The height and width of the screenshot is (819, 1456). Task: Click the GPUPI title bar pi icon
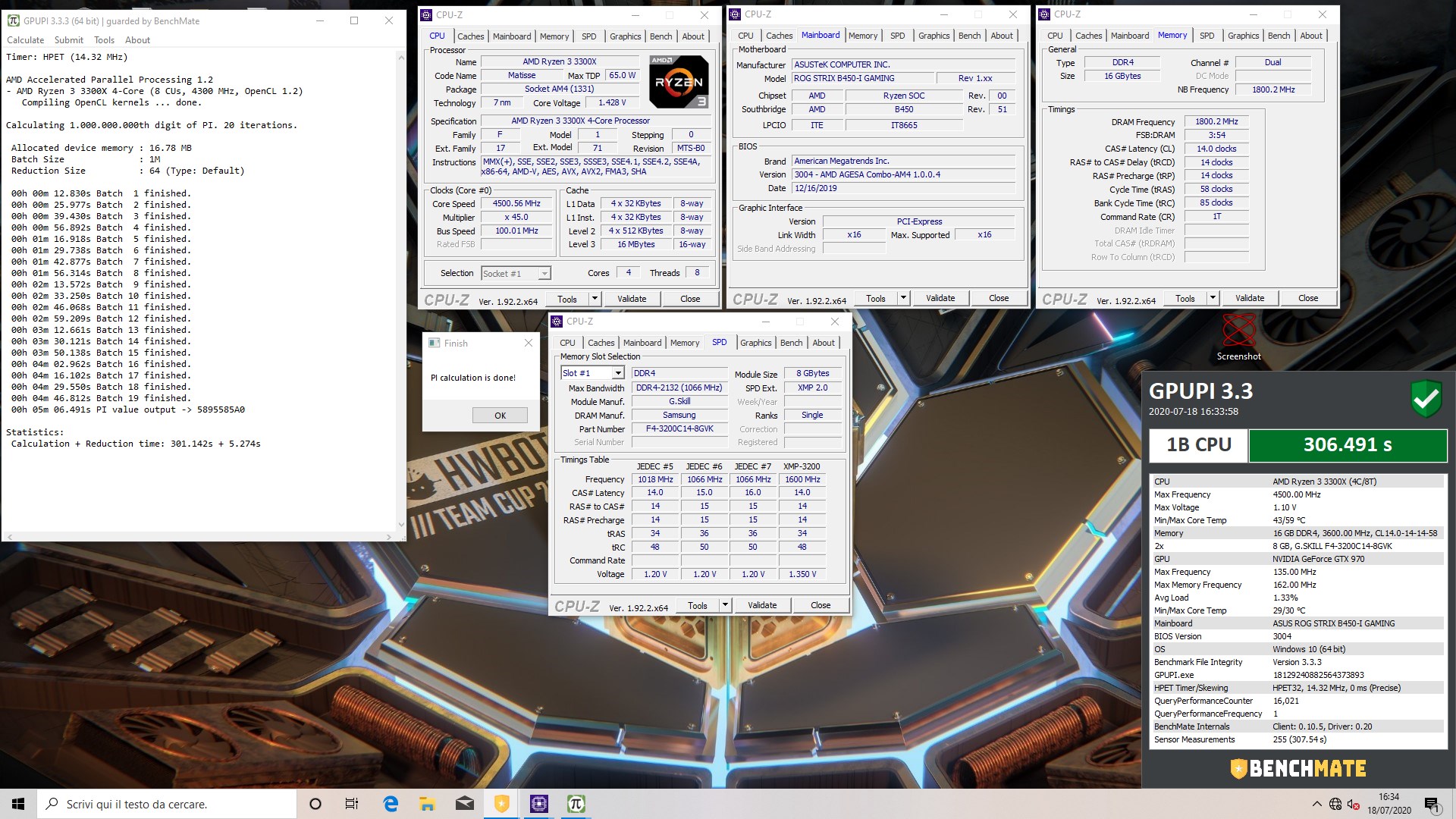[x=13, y=20]
